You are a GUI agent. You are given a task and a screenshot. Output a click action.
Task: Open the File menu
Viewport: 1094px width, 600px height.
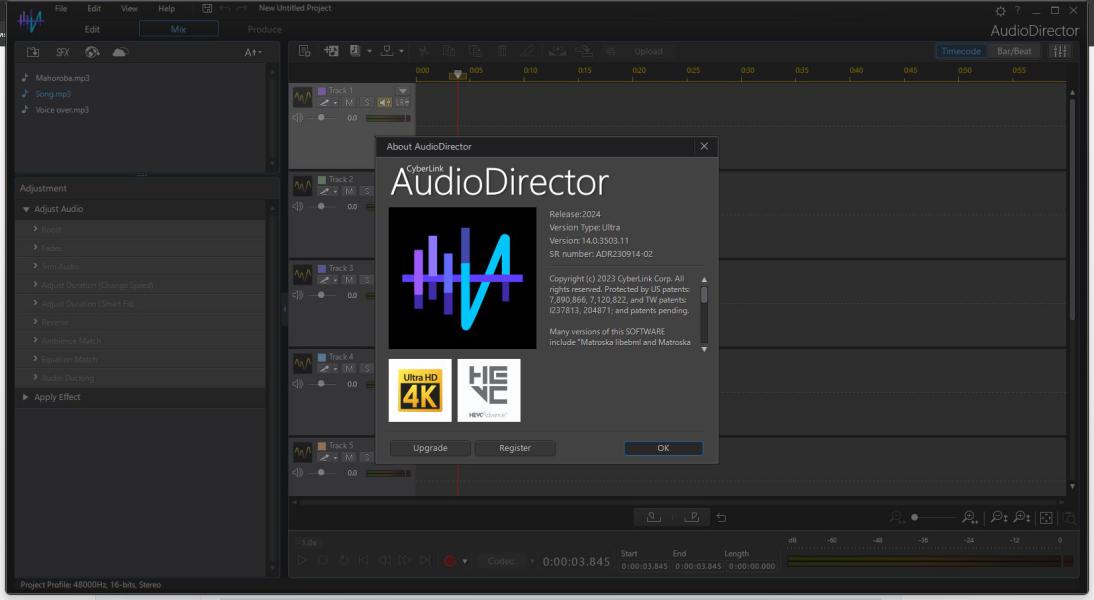point(61,8)
